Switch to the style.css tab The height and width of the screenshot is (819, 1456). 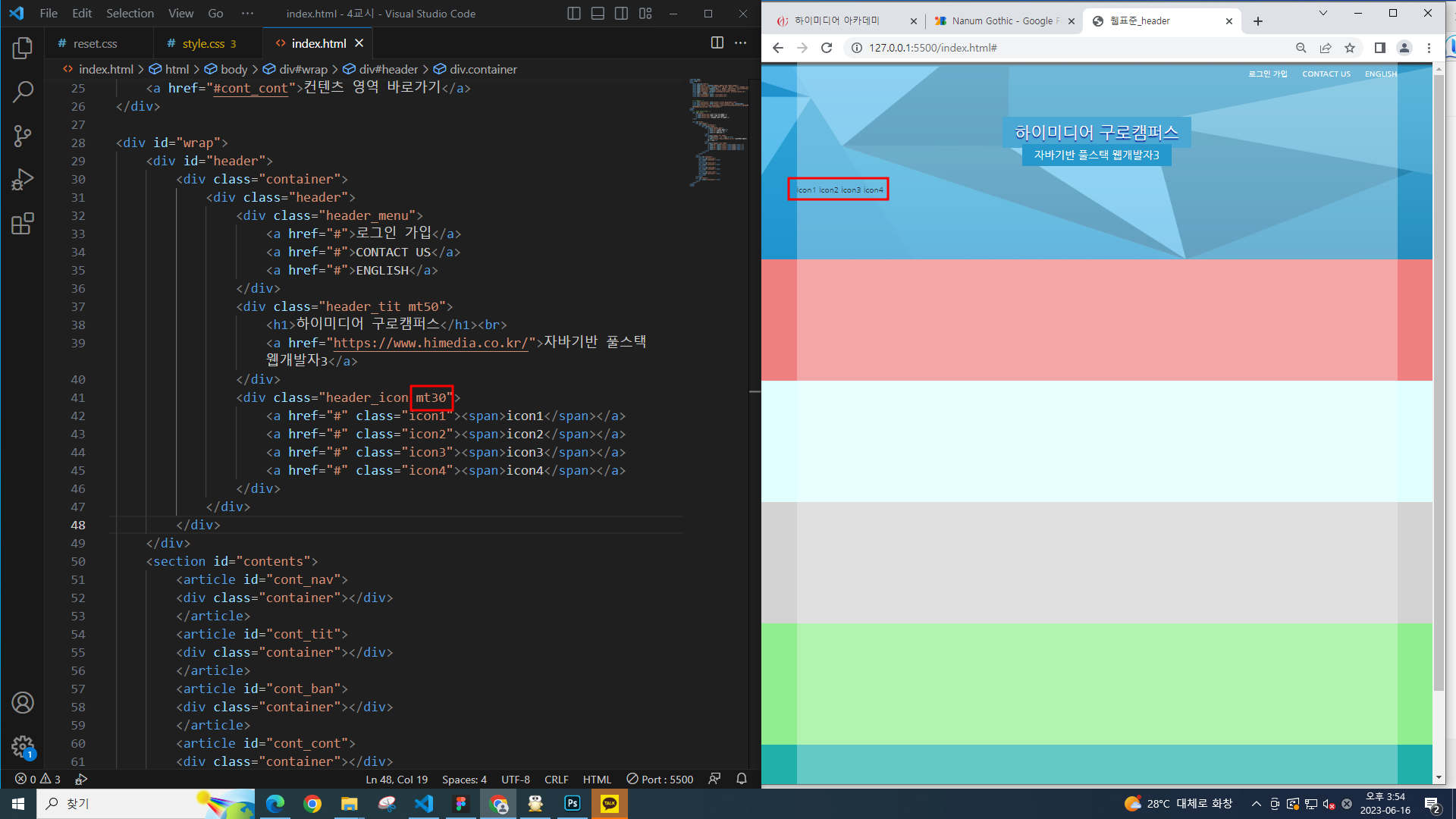coord(203,44)
